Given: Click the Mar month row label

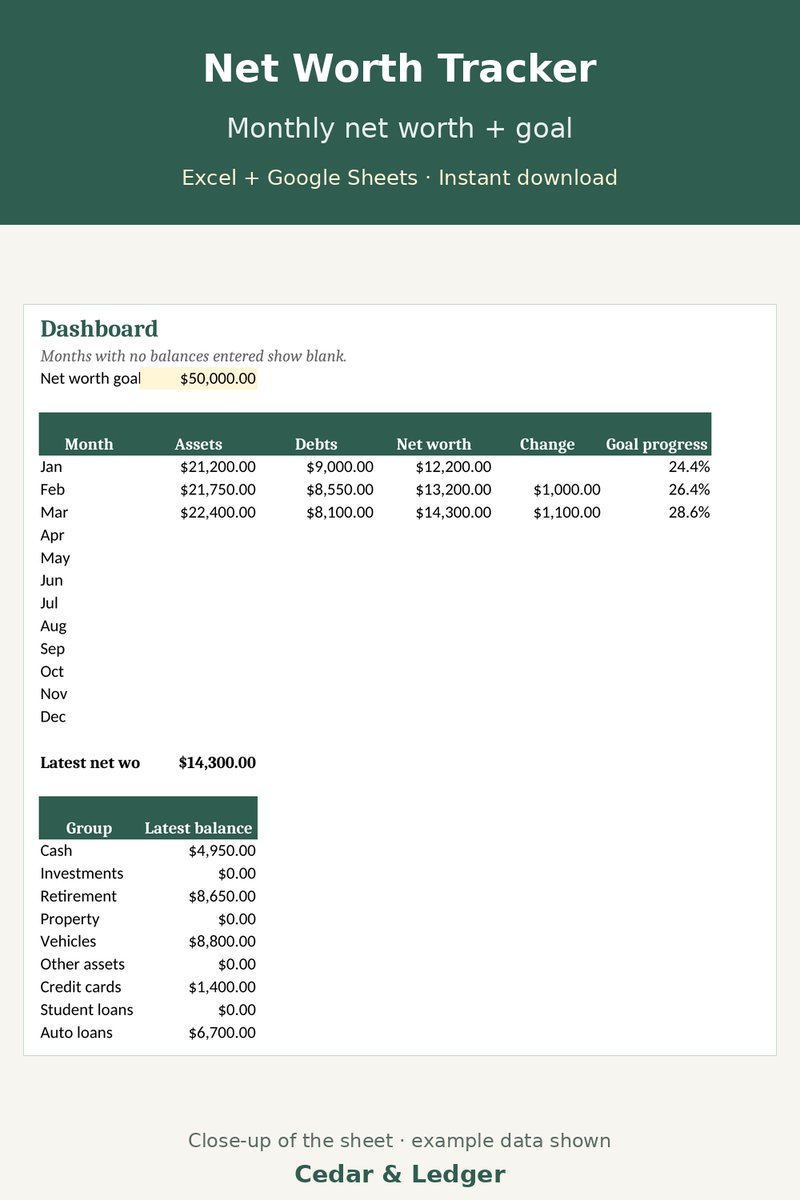Looking at the screenshot, I should coord(54,512).
